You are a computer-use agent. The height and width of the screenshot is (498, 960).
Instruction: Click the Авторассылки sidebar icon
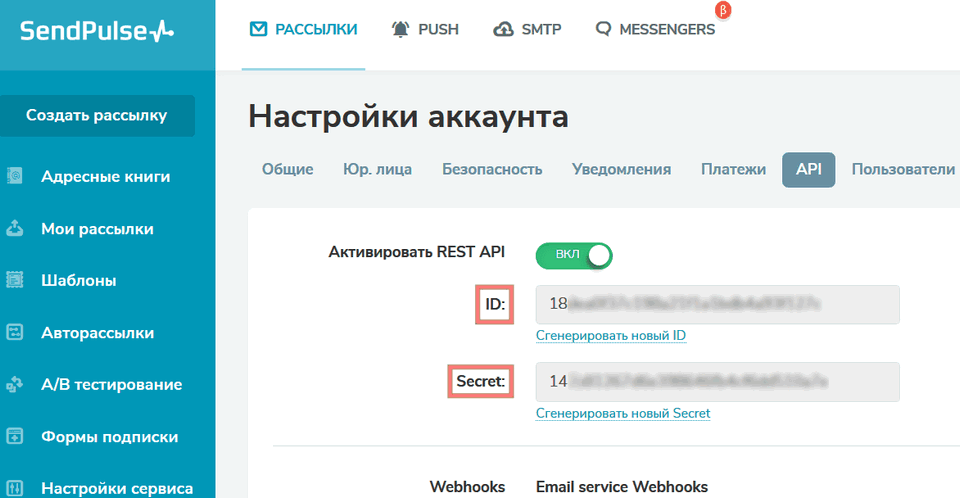tap(15, 333)
